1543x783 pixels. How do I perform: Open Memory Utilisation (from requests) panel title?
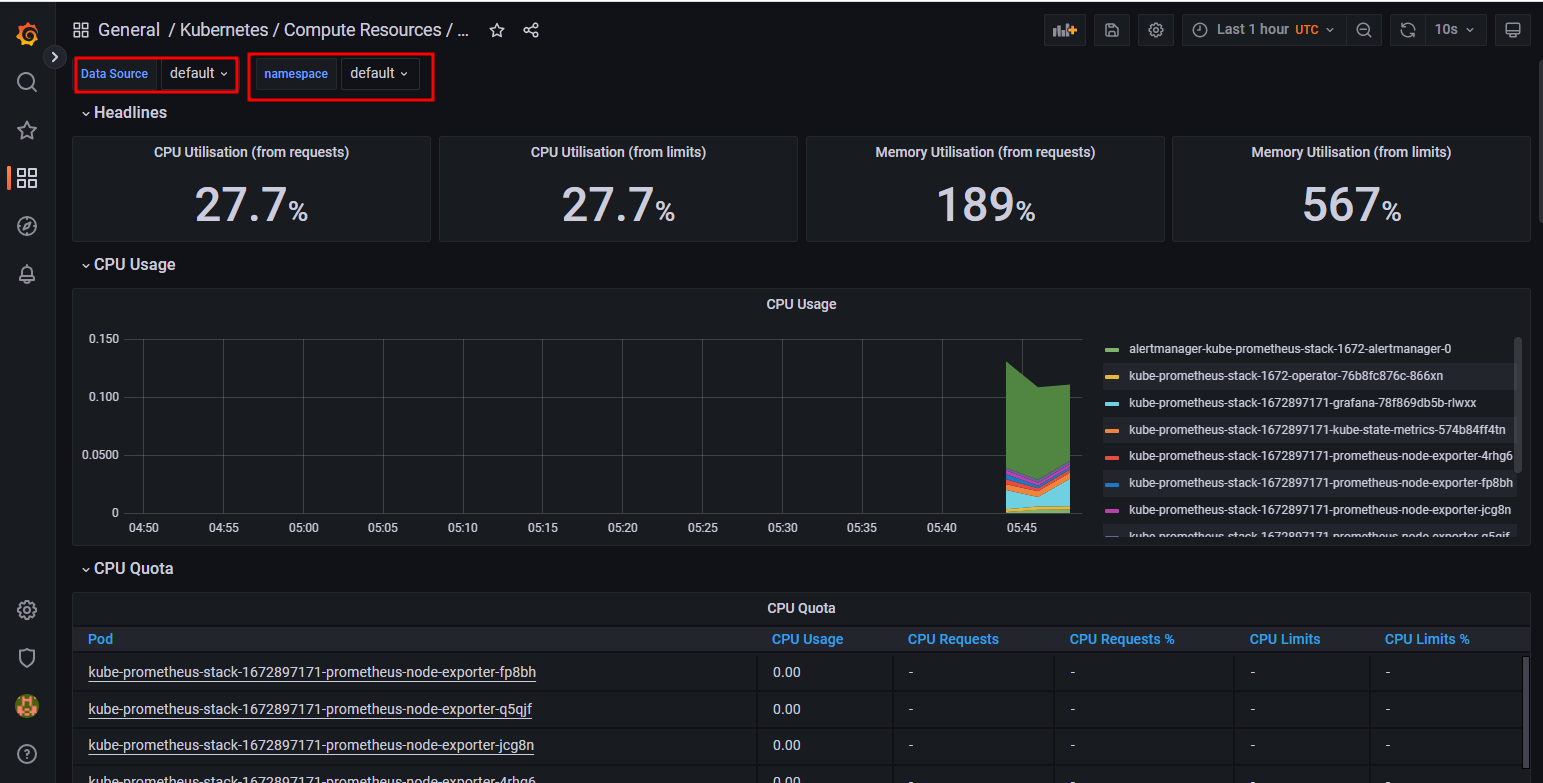(x=985, y=152)
